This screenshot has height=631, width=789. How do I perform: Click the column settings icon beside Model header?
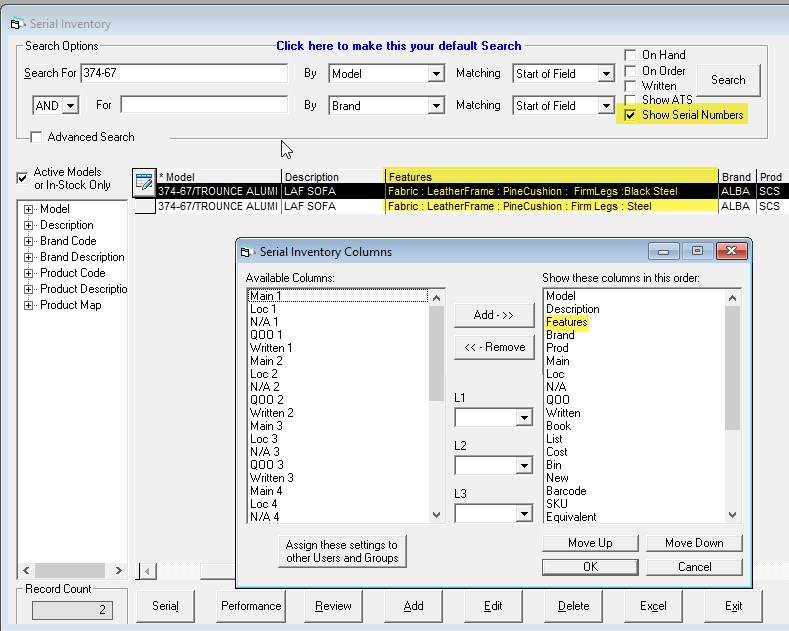point(144,182)
